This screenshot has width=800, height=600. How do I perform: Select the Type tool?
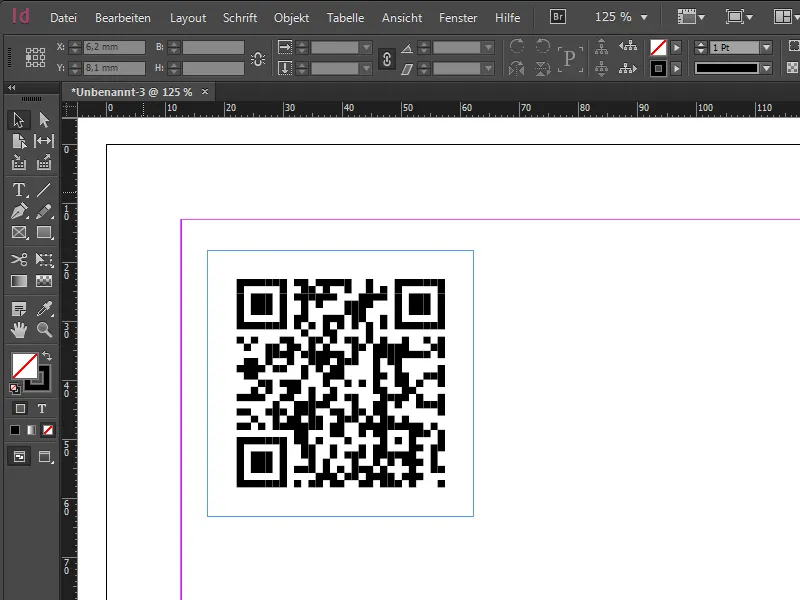(18, 189)
